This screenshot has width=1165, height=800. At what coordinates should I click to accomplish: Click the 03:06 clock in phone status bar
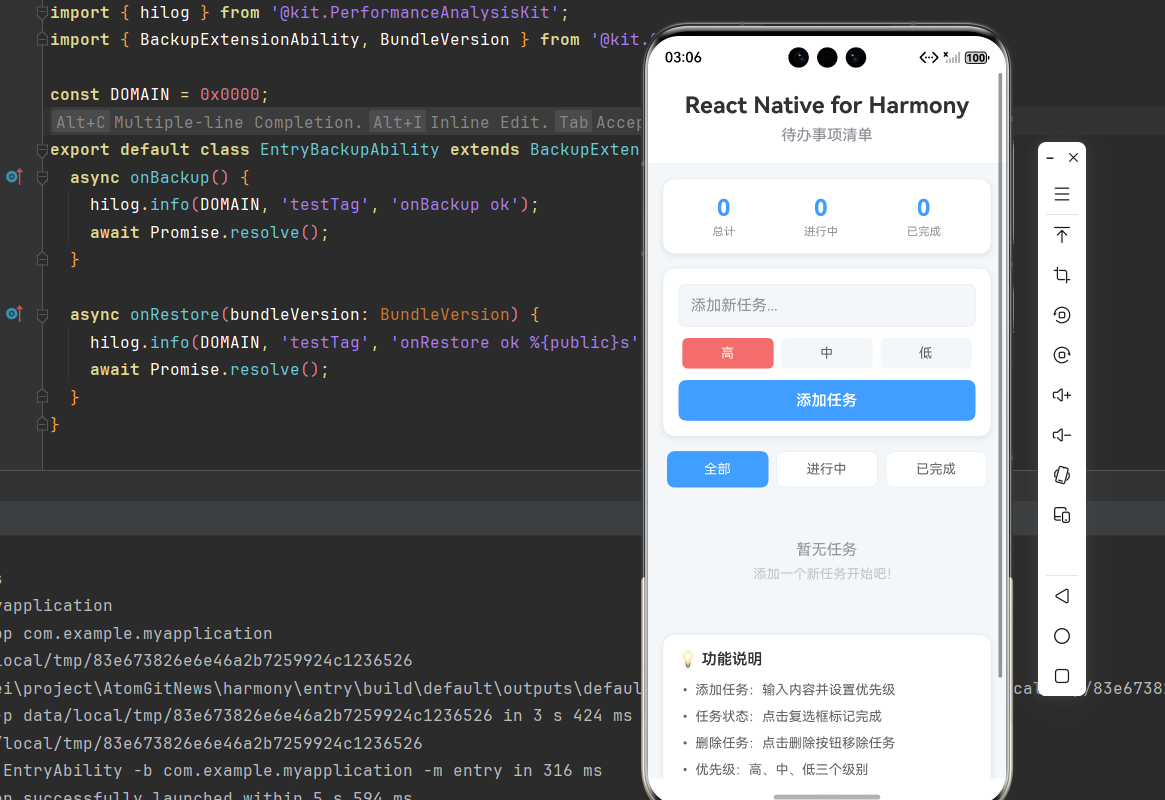[683, 57]
